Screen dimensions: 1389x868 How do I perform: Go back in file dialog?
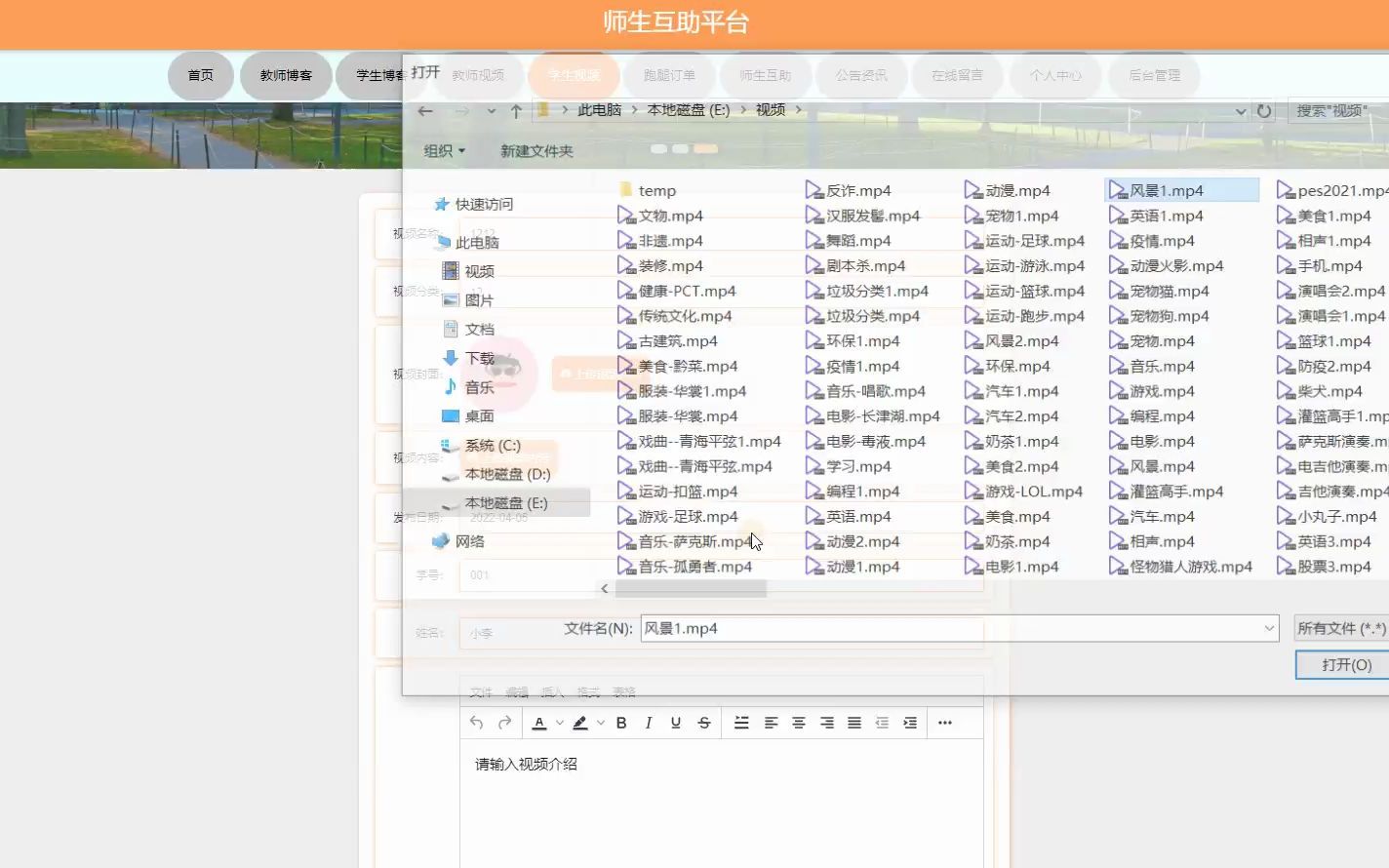425,111
